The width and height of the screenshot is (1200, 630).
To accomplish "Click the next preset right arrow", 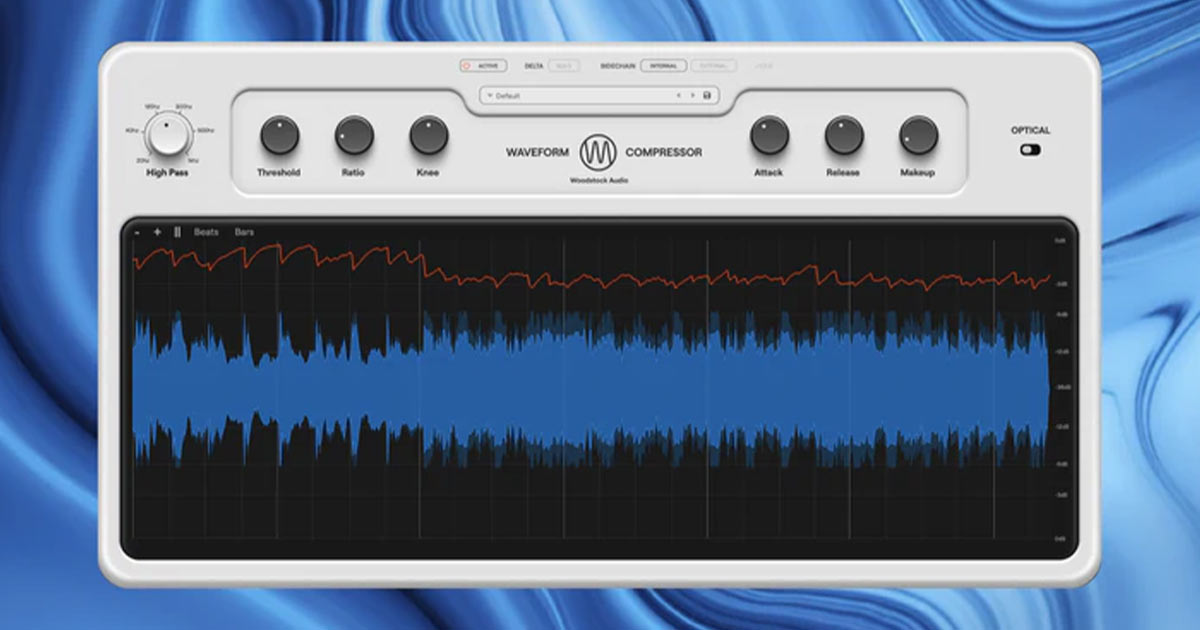I will click(692, 96).
